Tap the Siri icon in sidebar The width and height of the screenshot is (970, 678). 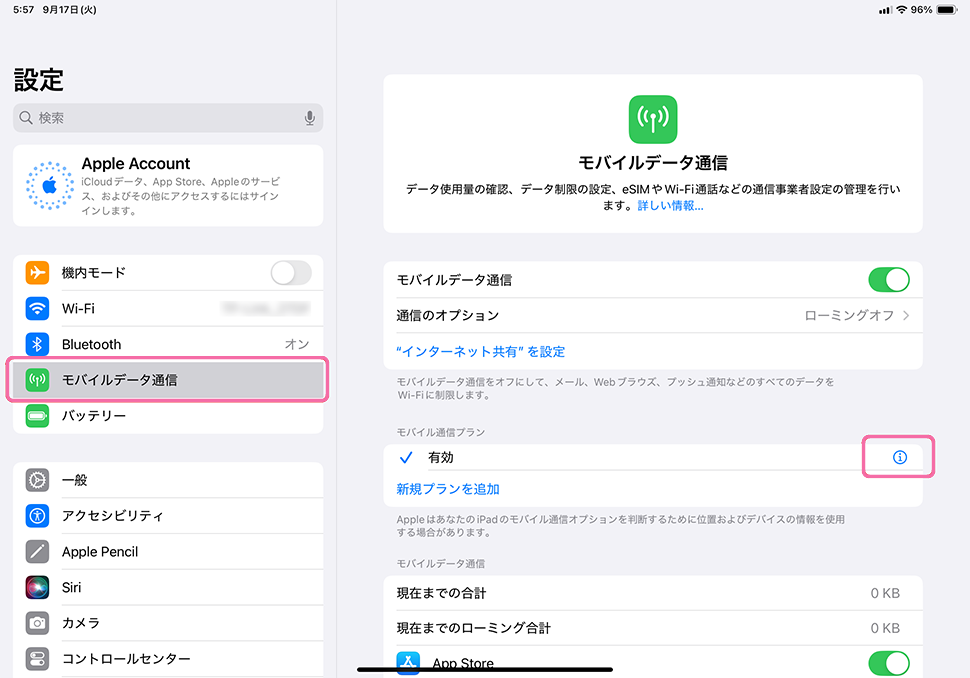(38, 587)
